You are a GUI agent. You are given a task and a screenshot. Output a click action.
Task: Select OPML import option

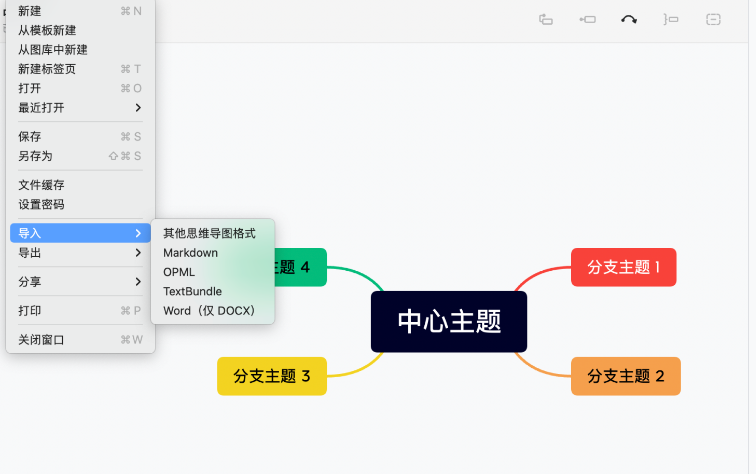tap(179, 272)
